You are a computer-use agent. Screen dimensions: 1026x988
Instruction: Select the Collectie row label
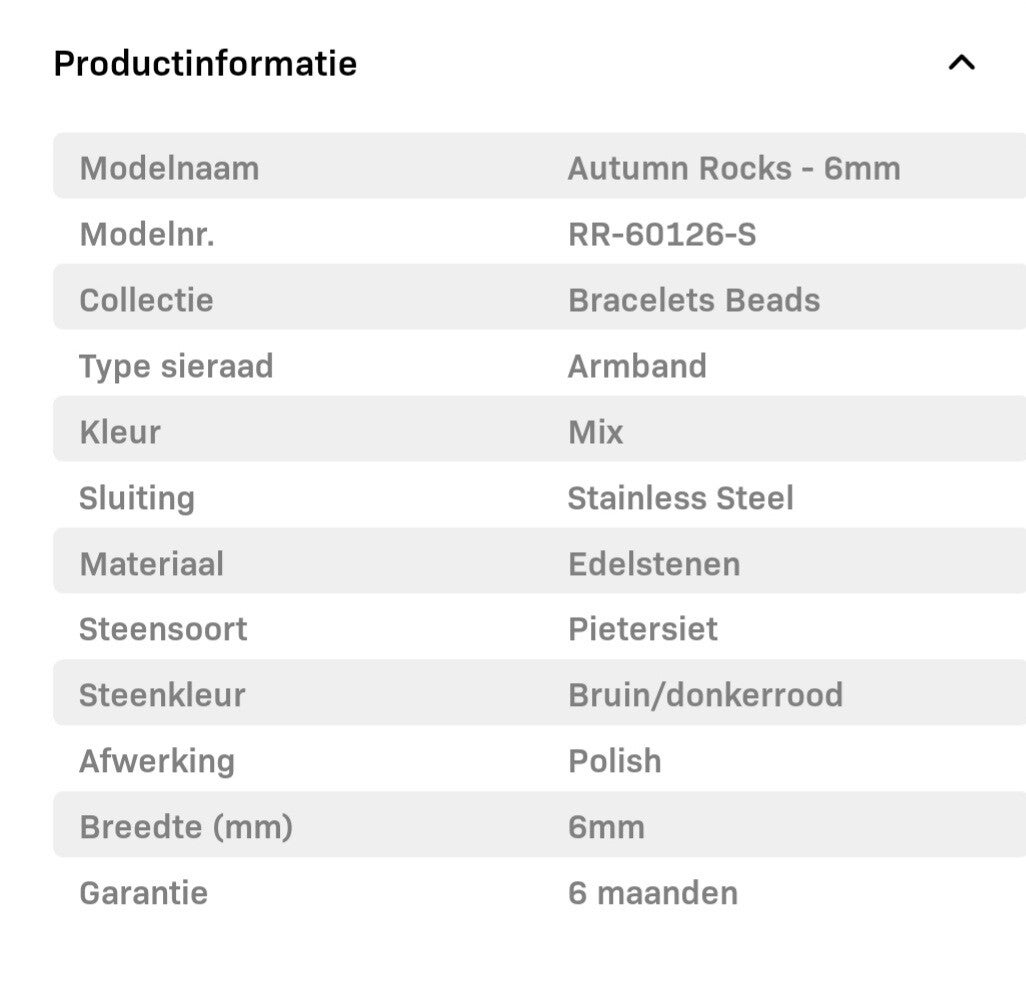point(146,300)
